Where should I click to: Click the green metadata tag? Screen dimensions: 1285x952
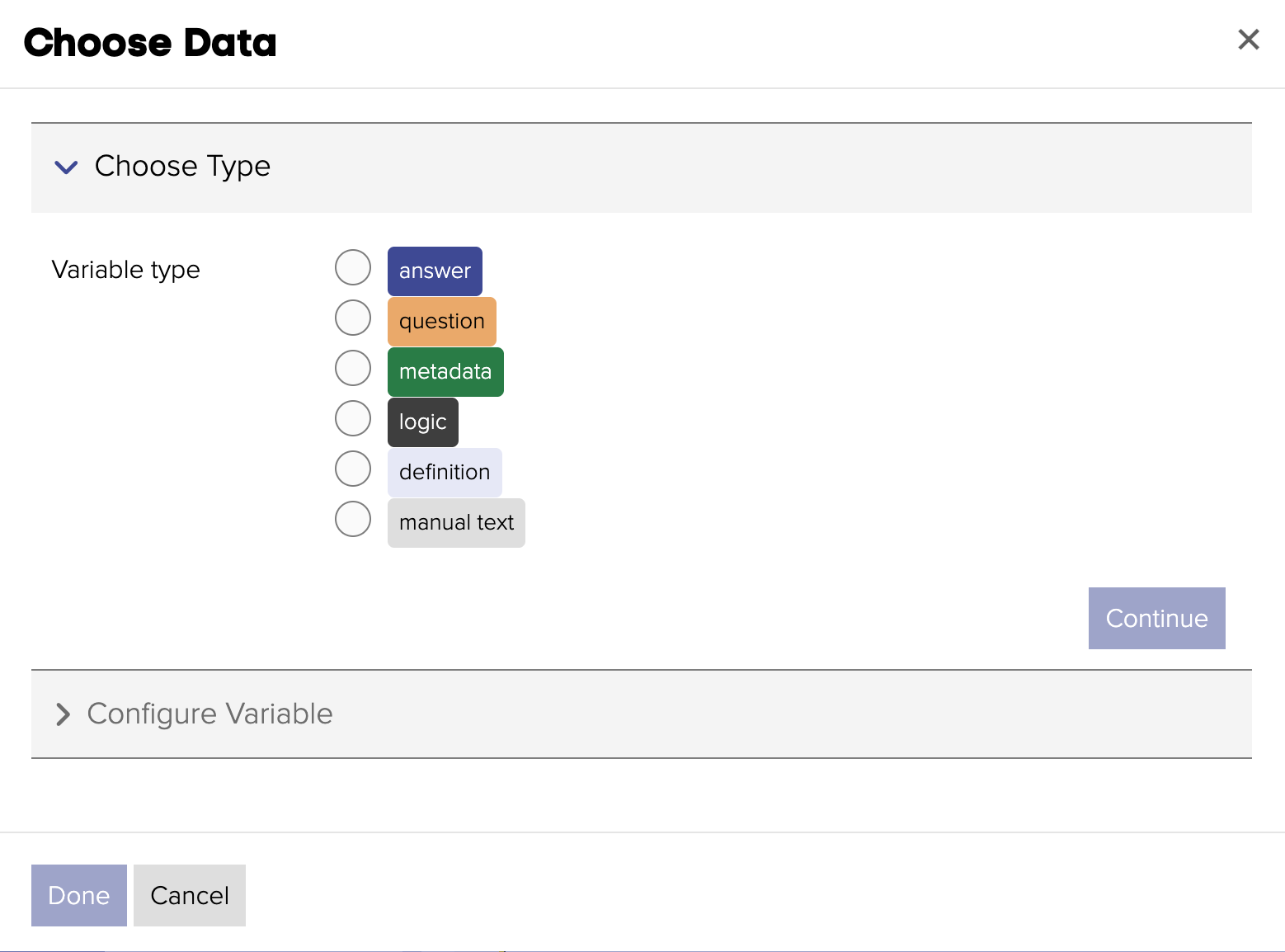445,372
